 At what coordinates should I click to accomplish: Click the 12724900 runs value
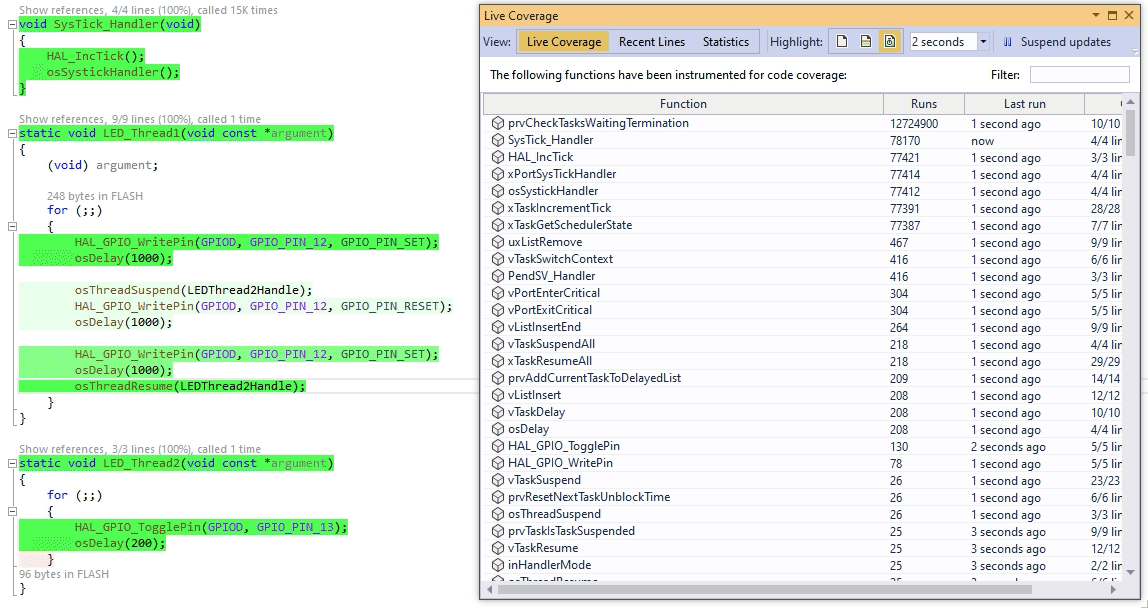(x=914, y=124)
